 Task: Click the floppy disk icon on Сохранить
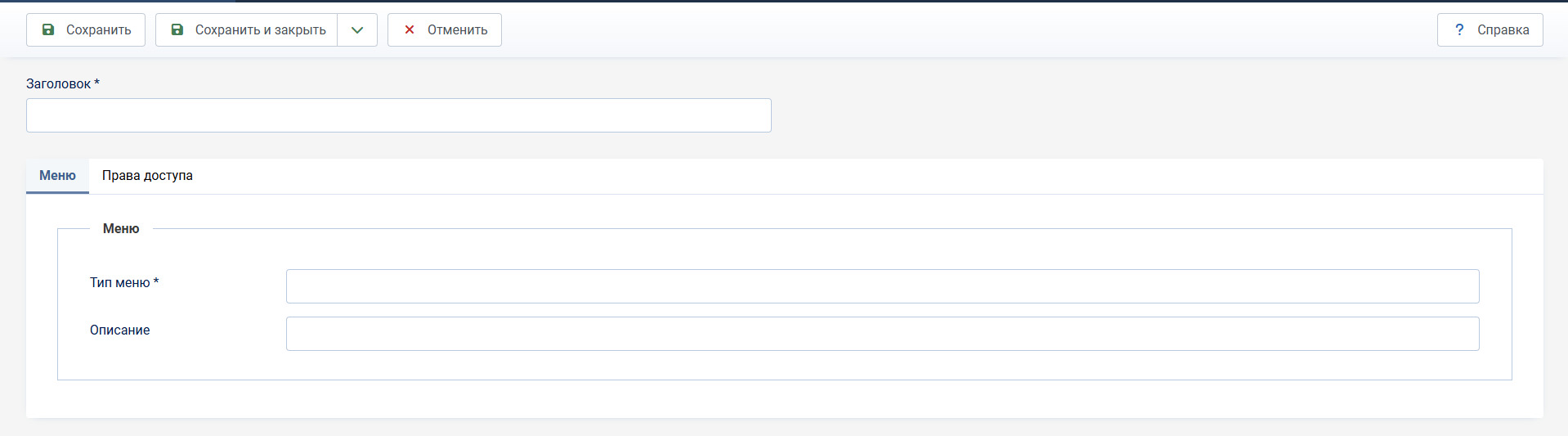pyautogui.click(x=48, y=29)
